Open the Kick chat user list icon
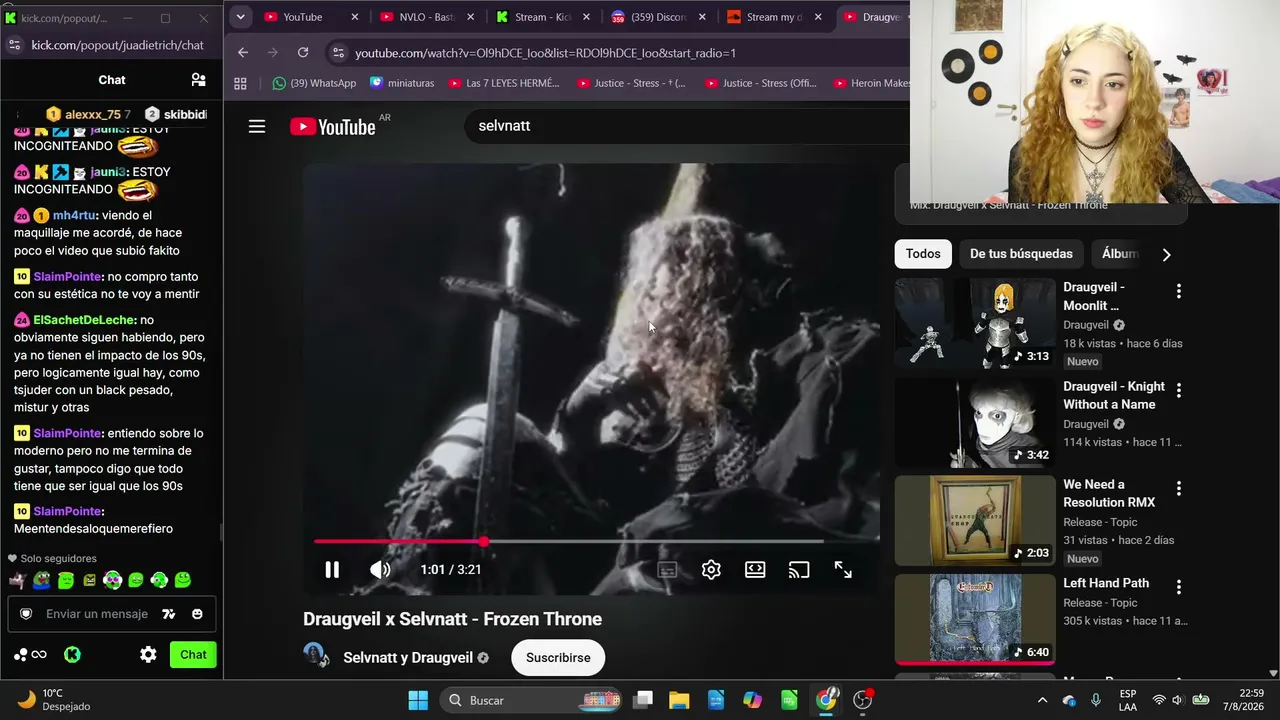Viewport: 1280px width, 720px height. pyautogui.click(x=198, y=80)
